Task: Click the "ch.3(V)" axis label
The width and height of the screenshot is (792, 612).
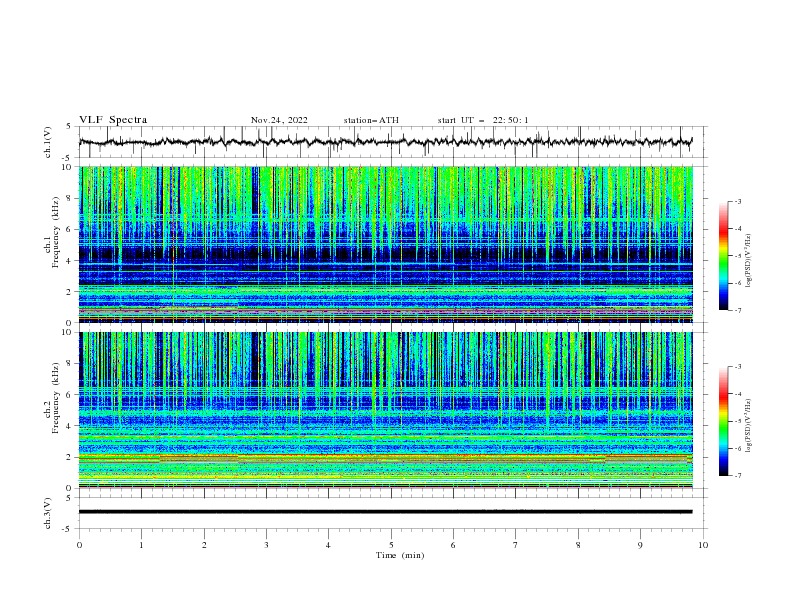Action: point(48,513)
